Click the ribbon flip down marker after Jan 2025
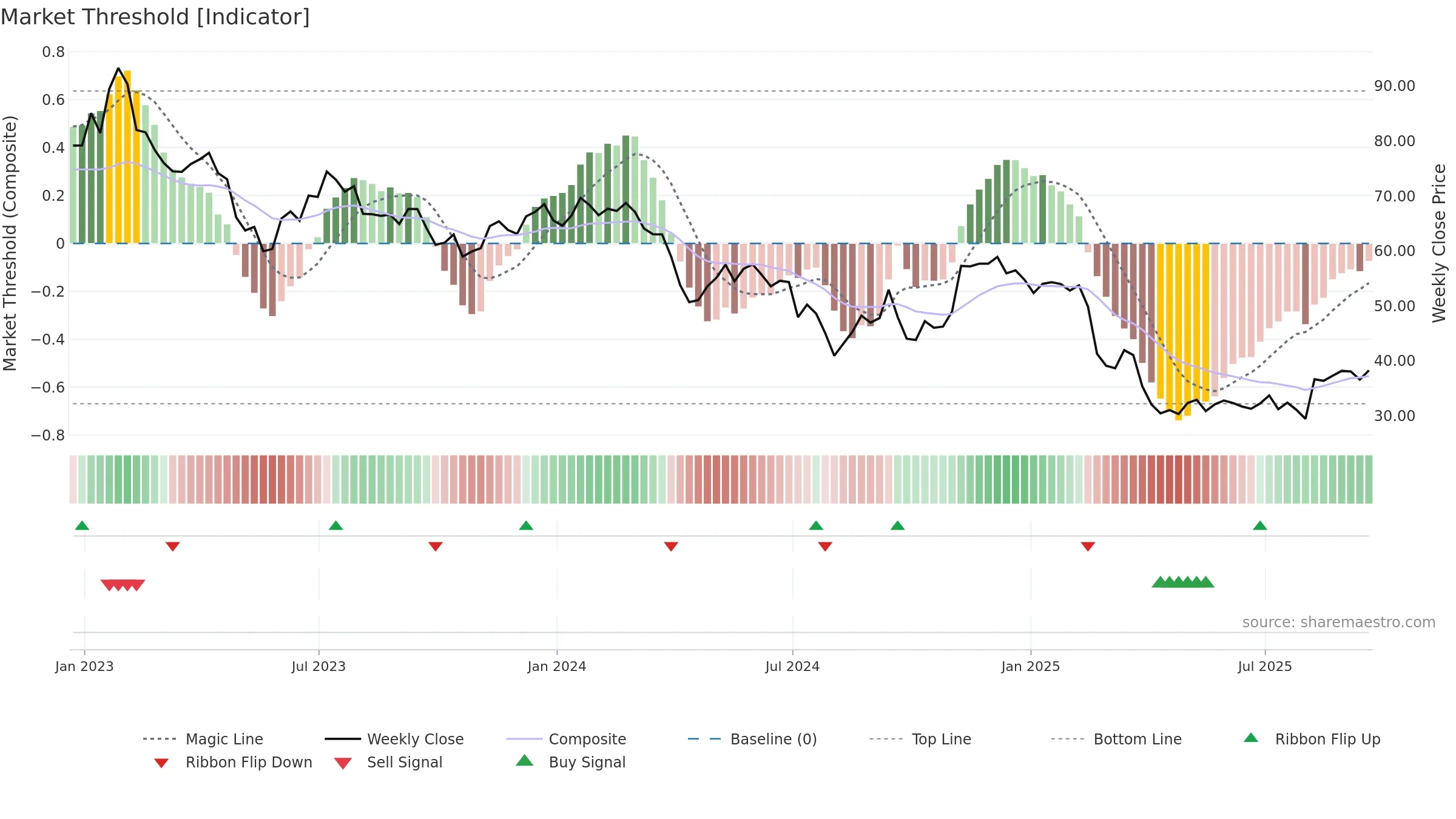 pos(1088,547)
